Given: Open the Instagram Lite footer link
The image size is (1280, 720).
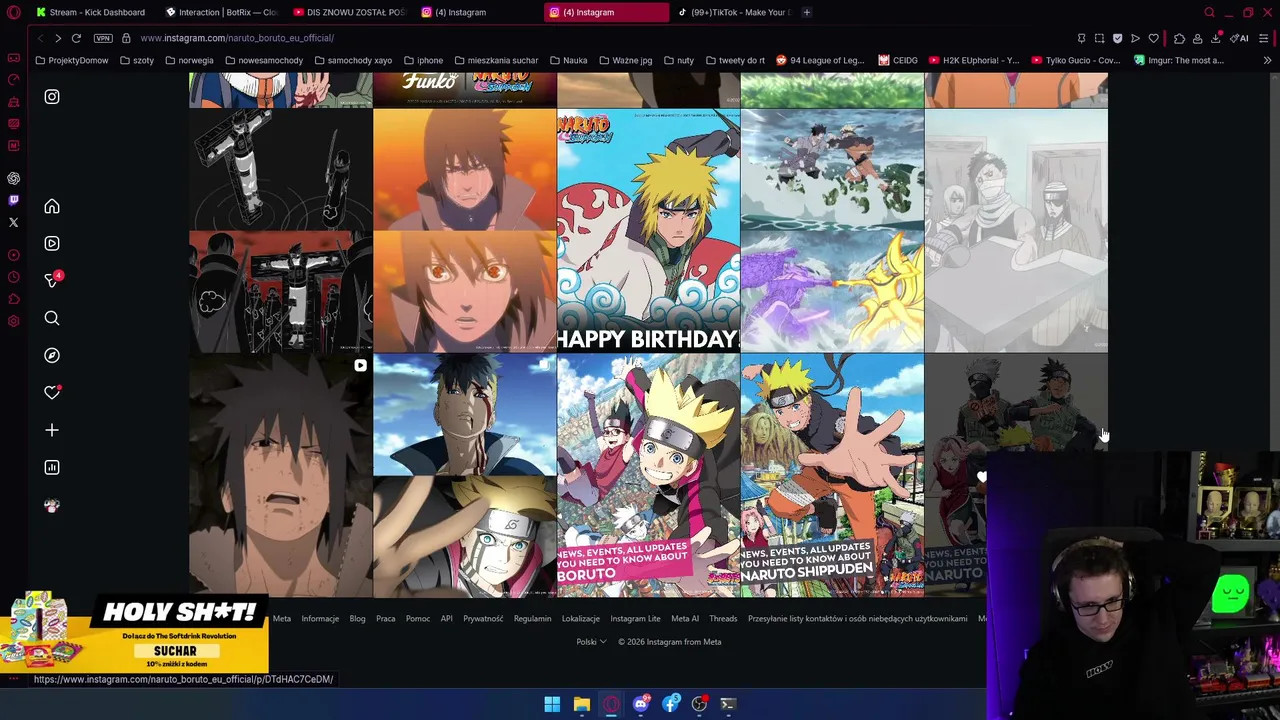Looking at the screenshot, I should point(635,619).
